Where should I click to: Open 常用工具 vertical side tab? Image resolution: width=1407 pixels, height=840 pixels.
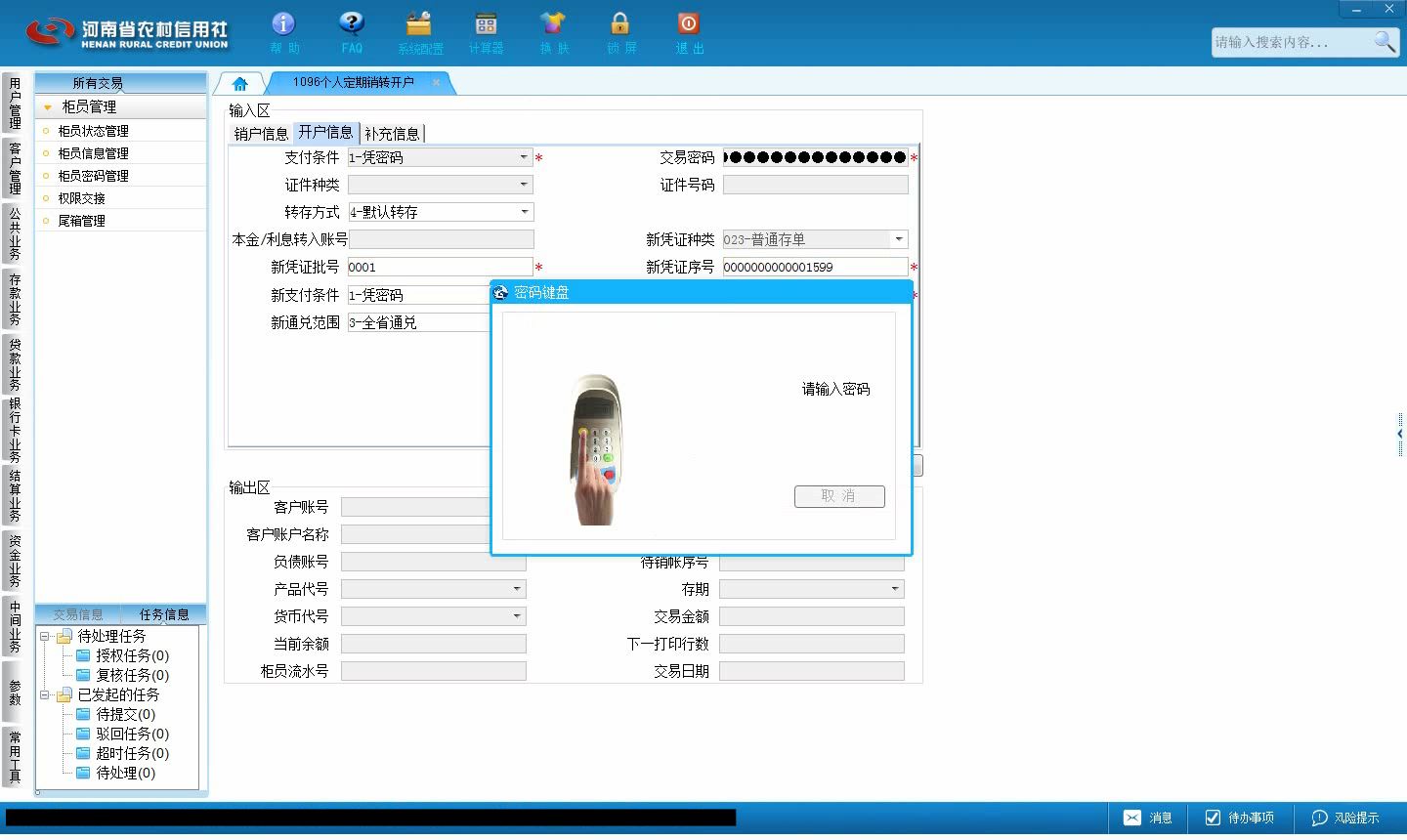[x=14, y=756]
